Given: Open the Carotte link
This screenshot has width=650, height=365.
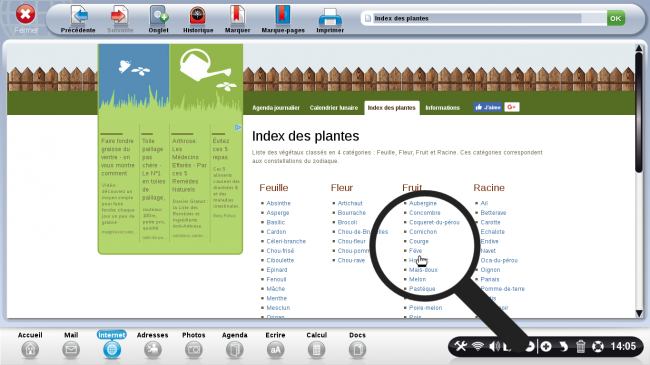Looking at the screenshot, I should coord(490,222).
